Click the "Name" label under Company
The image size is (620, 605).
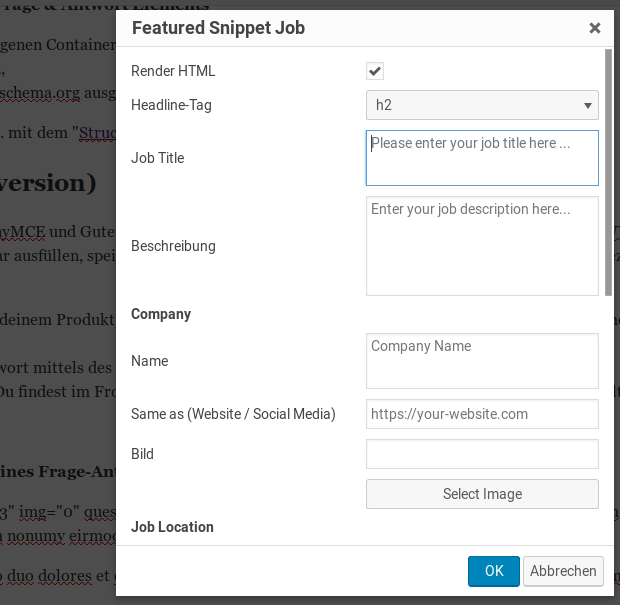click(x=150, y=361)
